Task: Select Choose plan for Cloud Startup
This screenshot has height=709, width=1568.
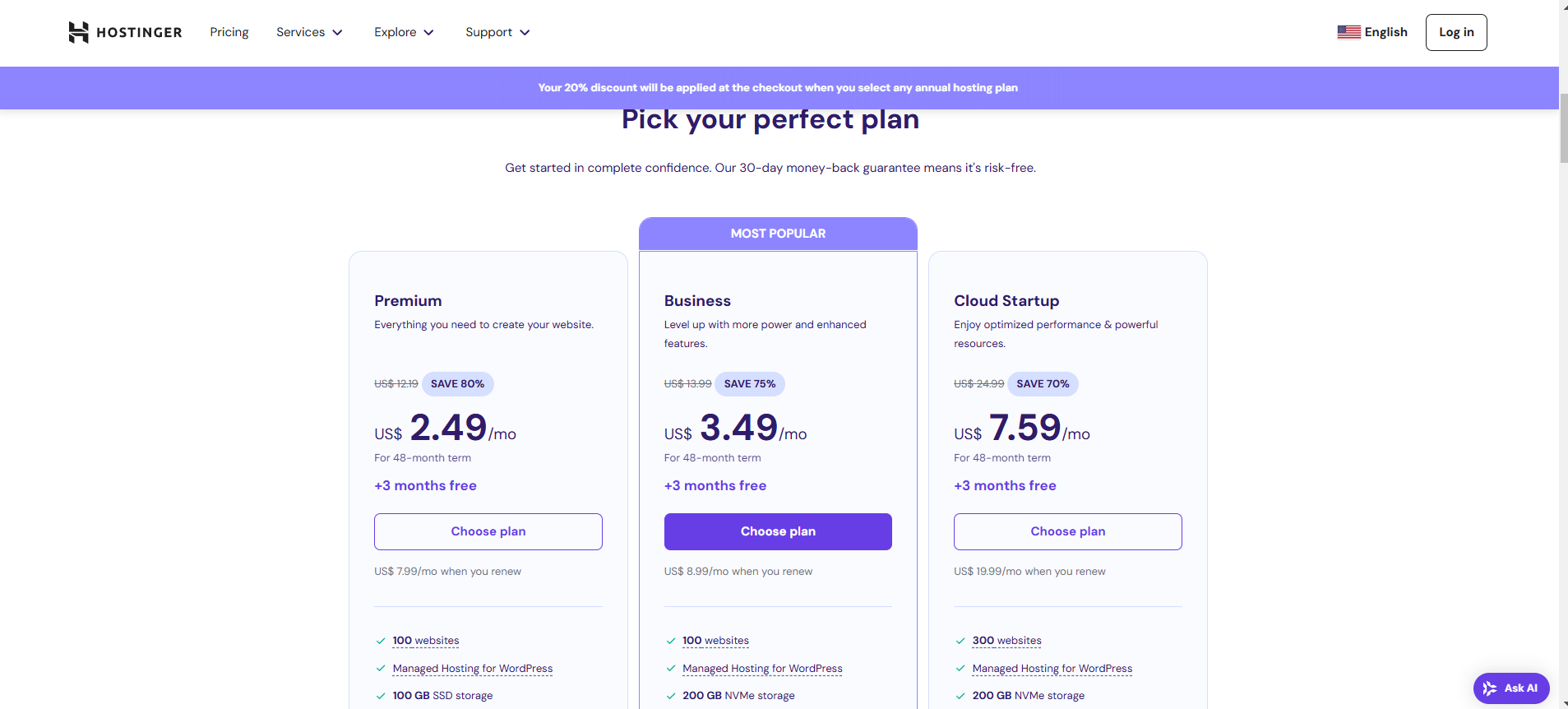Action: point(1067,531)
